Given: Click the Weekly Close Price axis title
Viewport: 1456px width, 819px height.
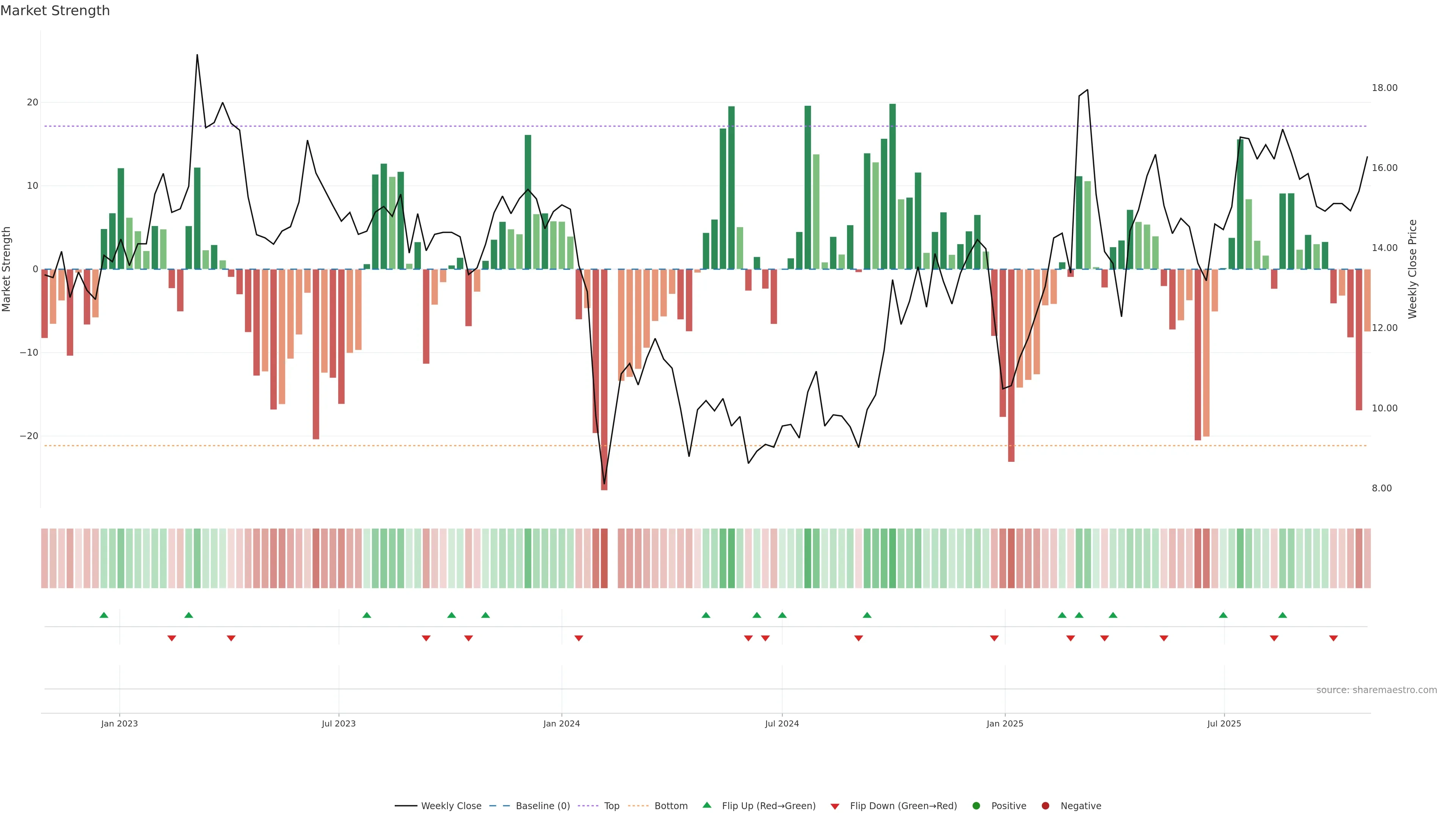Looking at the screenshot, I should tap(1412, 269).
